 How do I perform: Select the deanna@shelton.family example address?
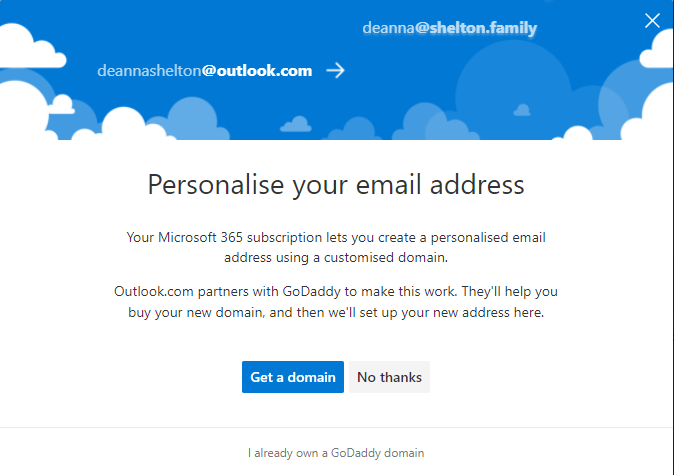[450, 28]
